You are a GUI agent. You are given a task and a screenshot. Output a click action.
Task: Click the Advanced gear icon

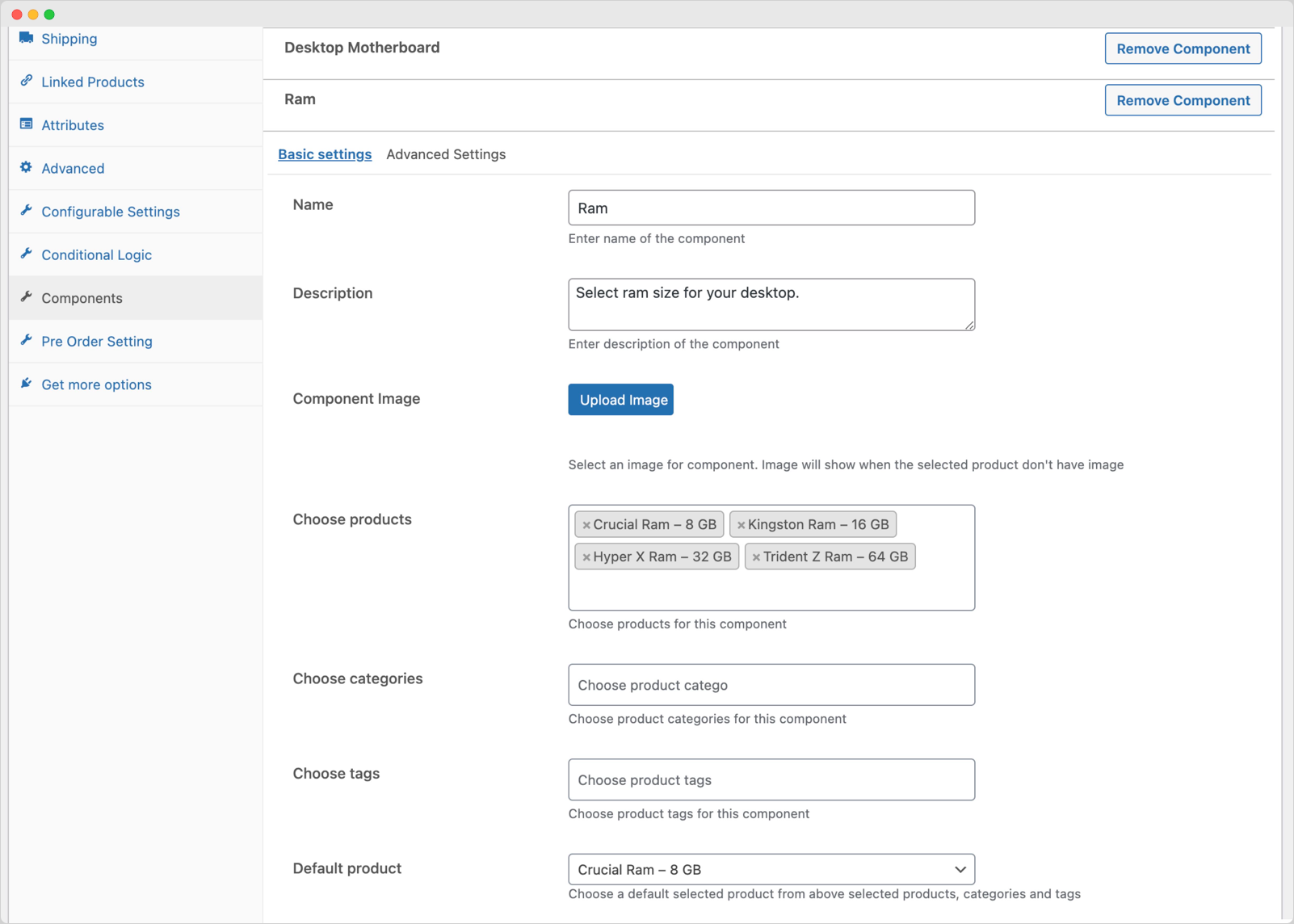[27, 168]
